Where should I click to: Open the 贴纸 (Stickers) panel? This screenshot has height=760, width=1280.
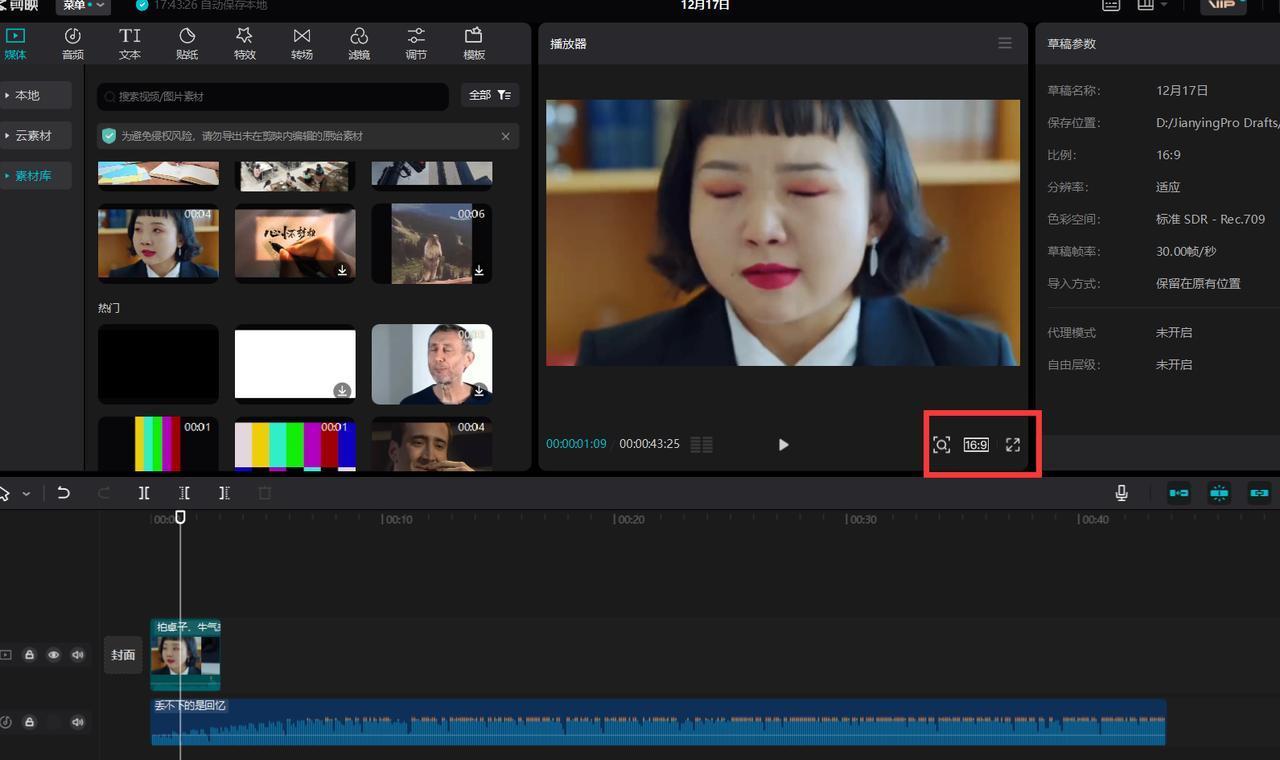pos(187,44)
